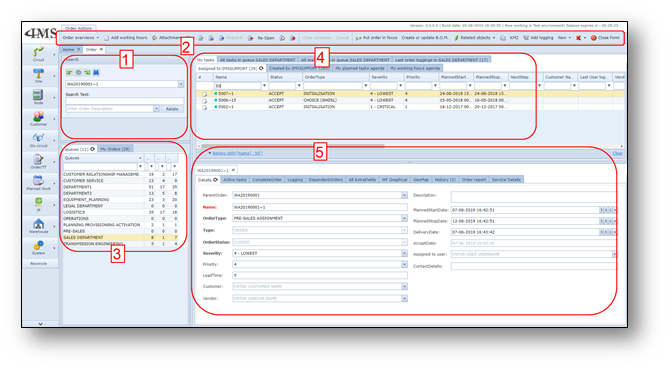Close the Order tab

coord(101,50)
